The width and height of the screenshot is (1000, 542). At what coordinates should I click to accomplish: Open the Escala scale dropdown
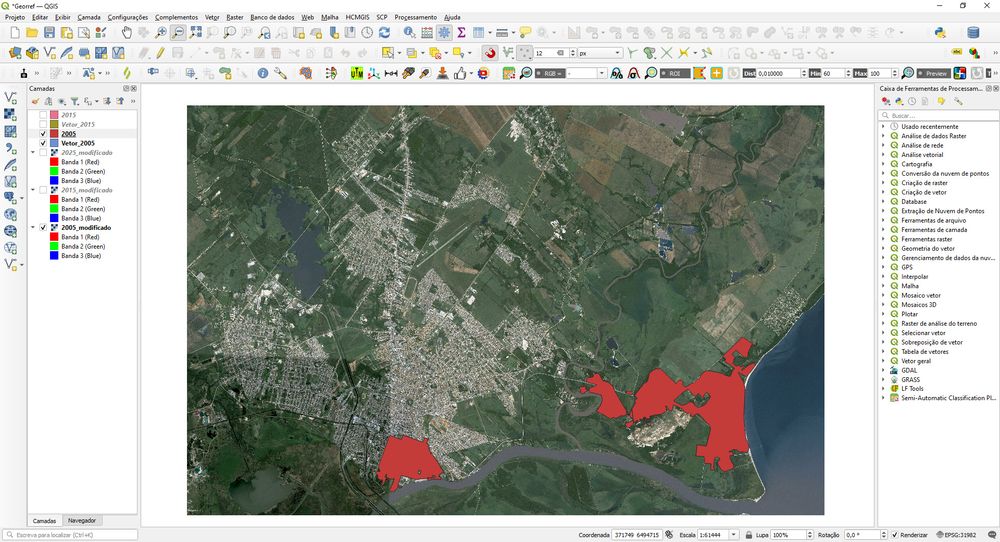733,535
